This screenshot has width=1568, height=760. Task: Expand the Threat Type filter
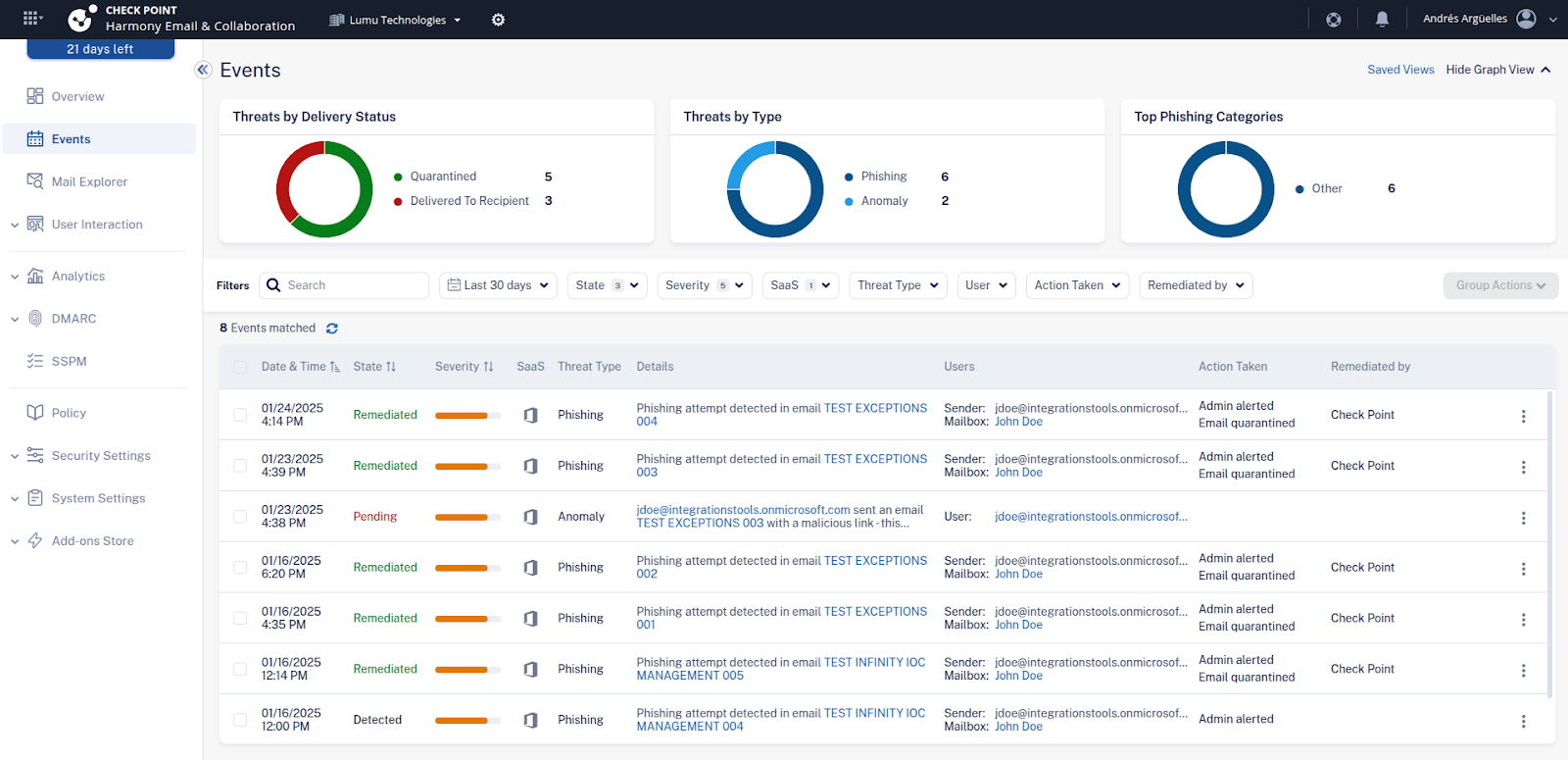click(x=898, y=285)
